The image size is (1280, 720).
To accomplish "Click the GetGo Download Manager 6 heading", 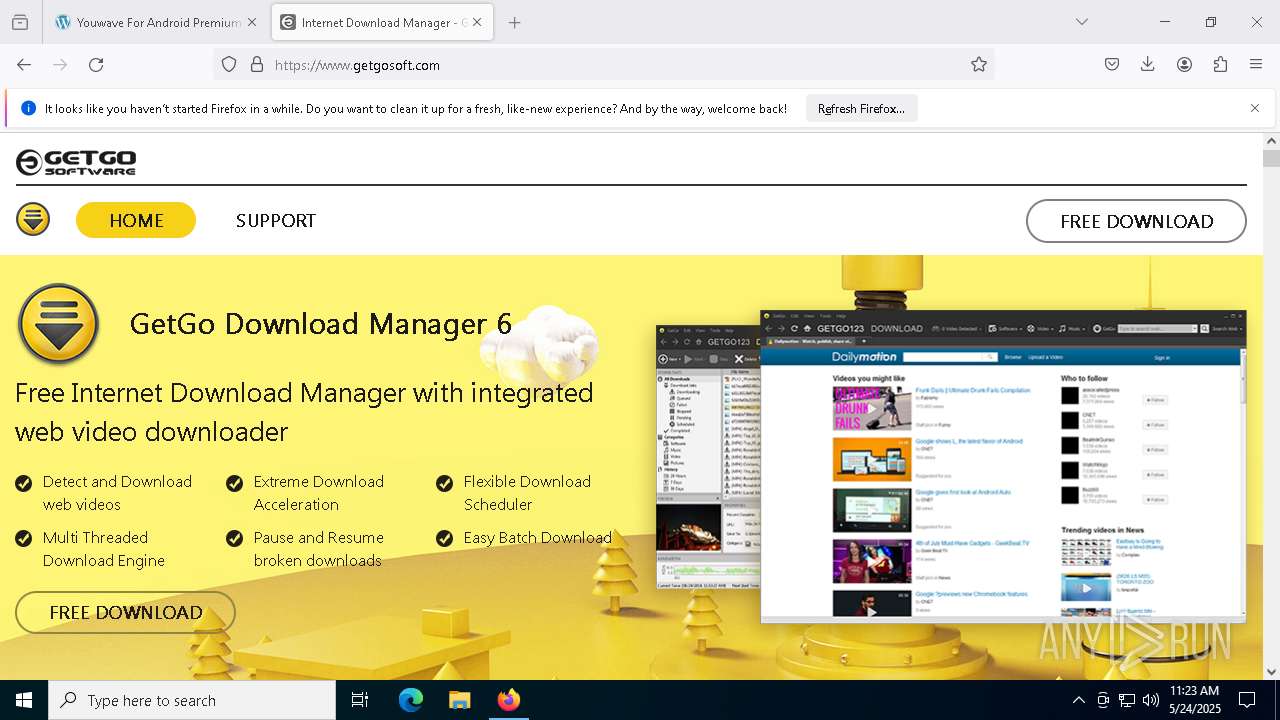I will (321, 324).
